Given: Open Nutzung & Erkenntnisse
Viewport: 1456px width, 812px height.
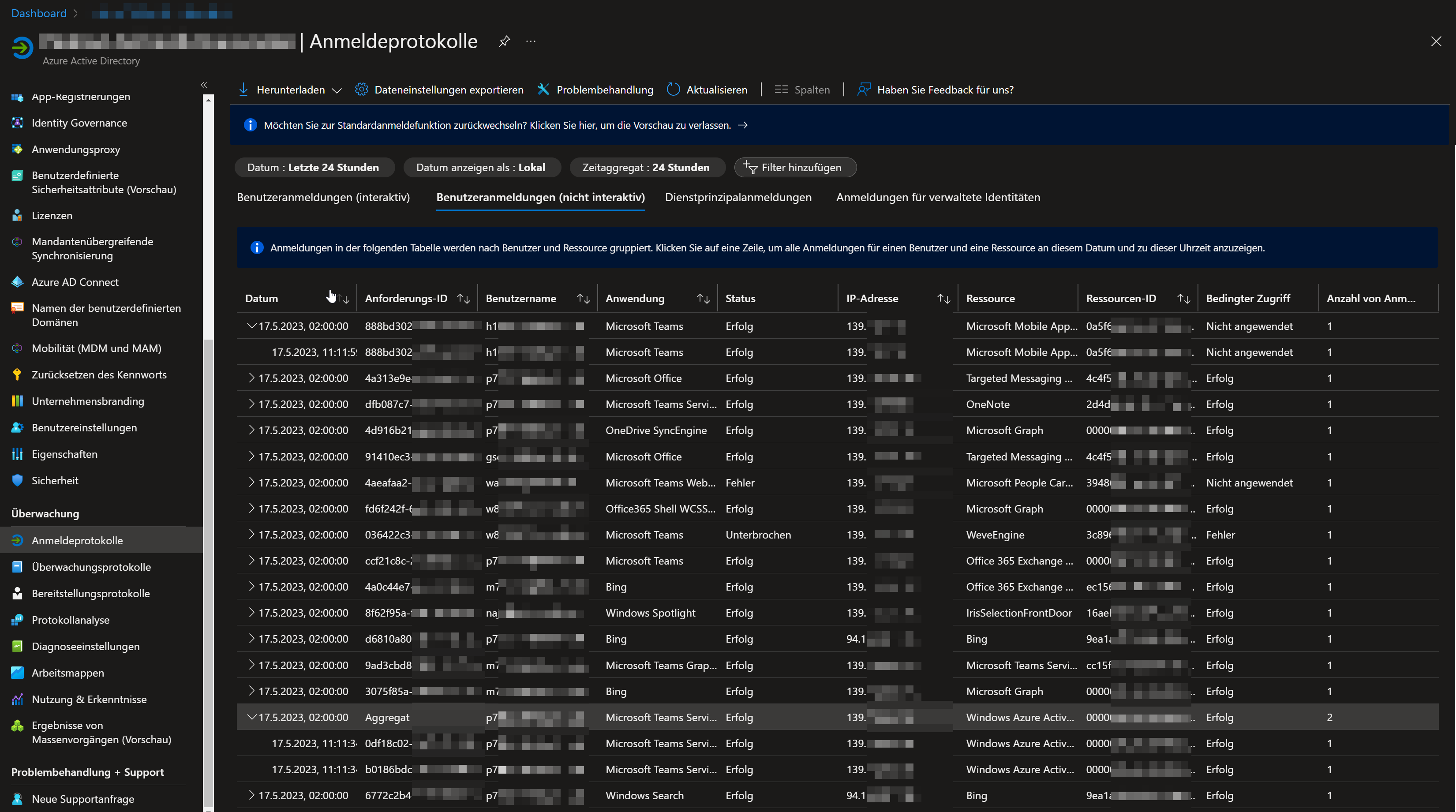Looking at the screenshot, I should click(89, 699).
